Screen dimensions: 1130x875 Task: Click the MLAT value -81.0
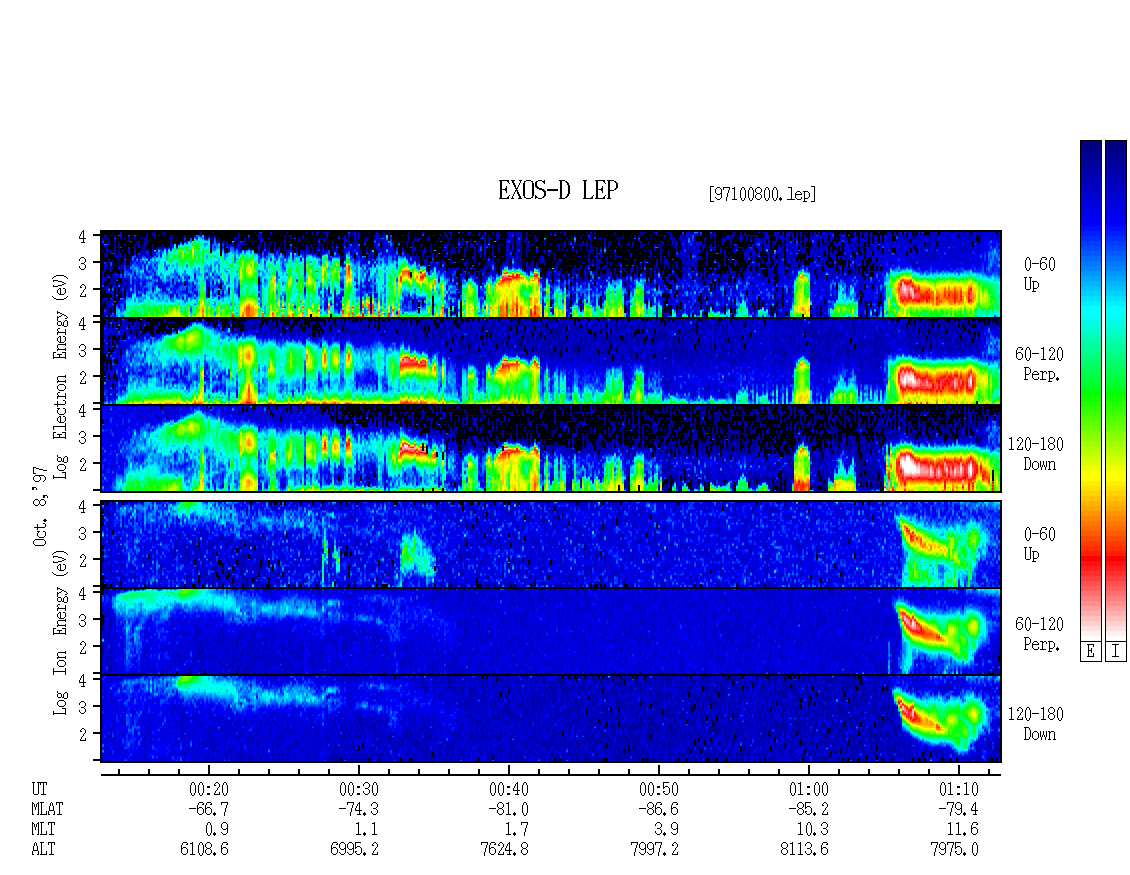[508, 809]
